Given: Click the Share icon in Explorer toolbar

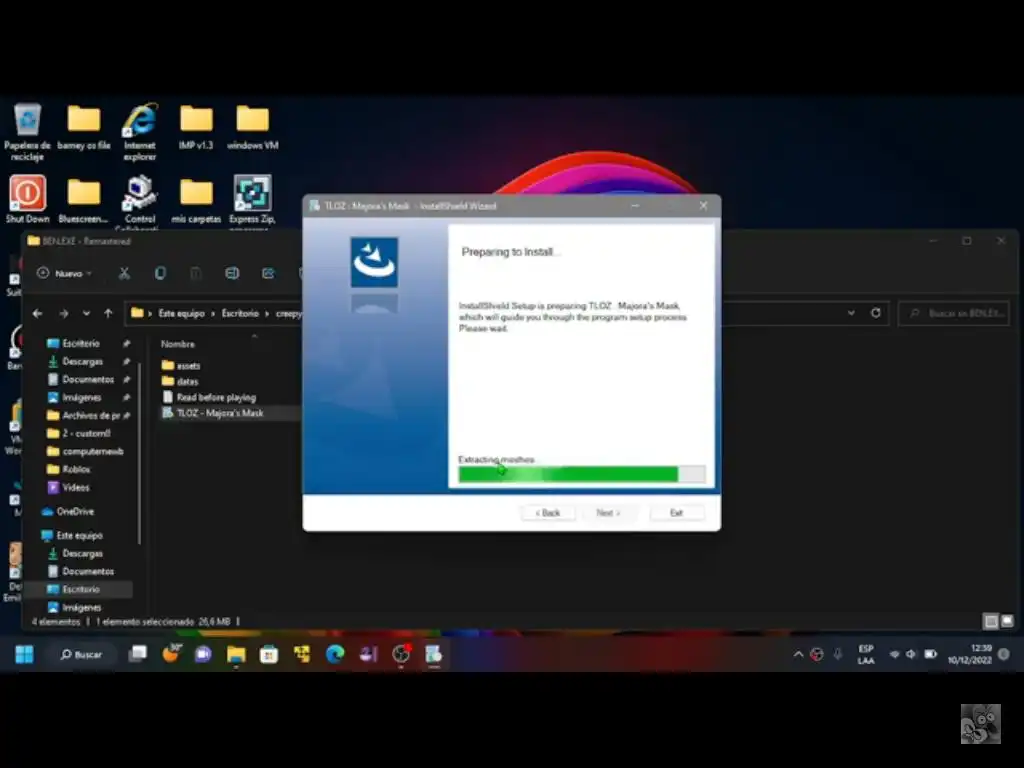Looking at the screenshot, I should [268, 273].
